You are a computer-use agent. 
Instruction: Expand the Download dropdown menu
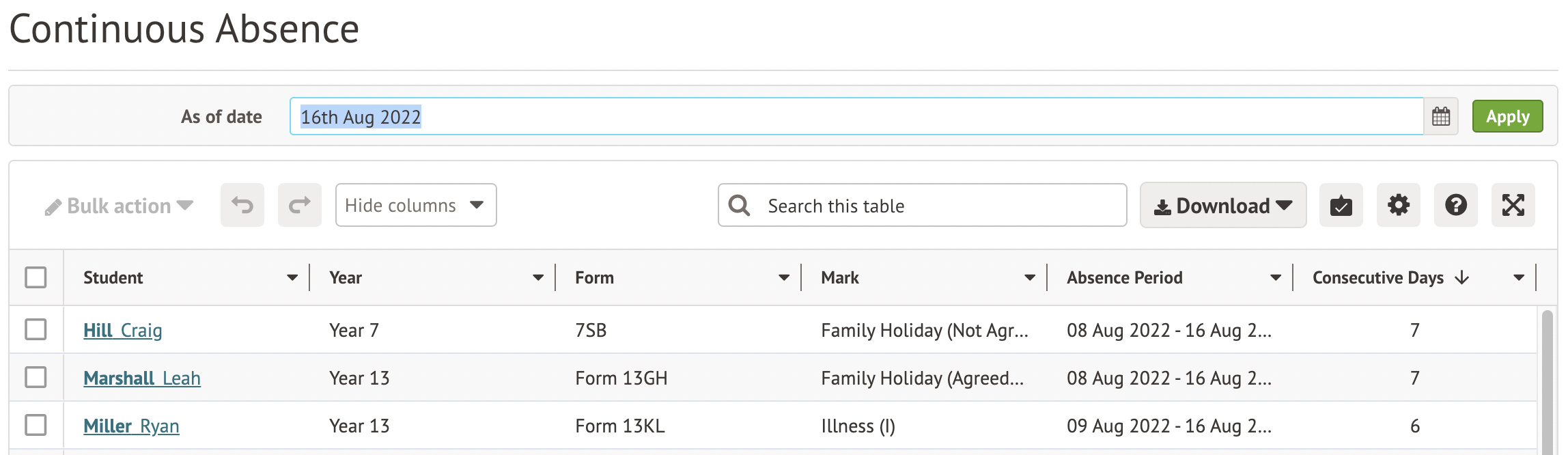pyautogui.click(x=1222, y=206)
